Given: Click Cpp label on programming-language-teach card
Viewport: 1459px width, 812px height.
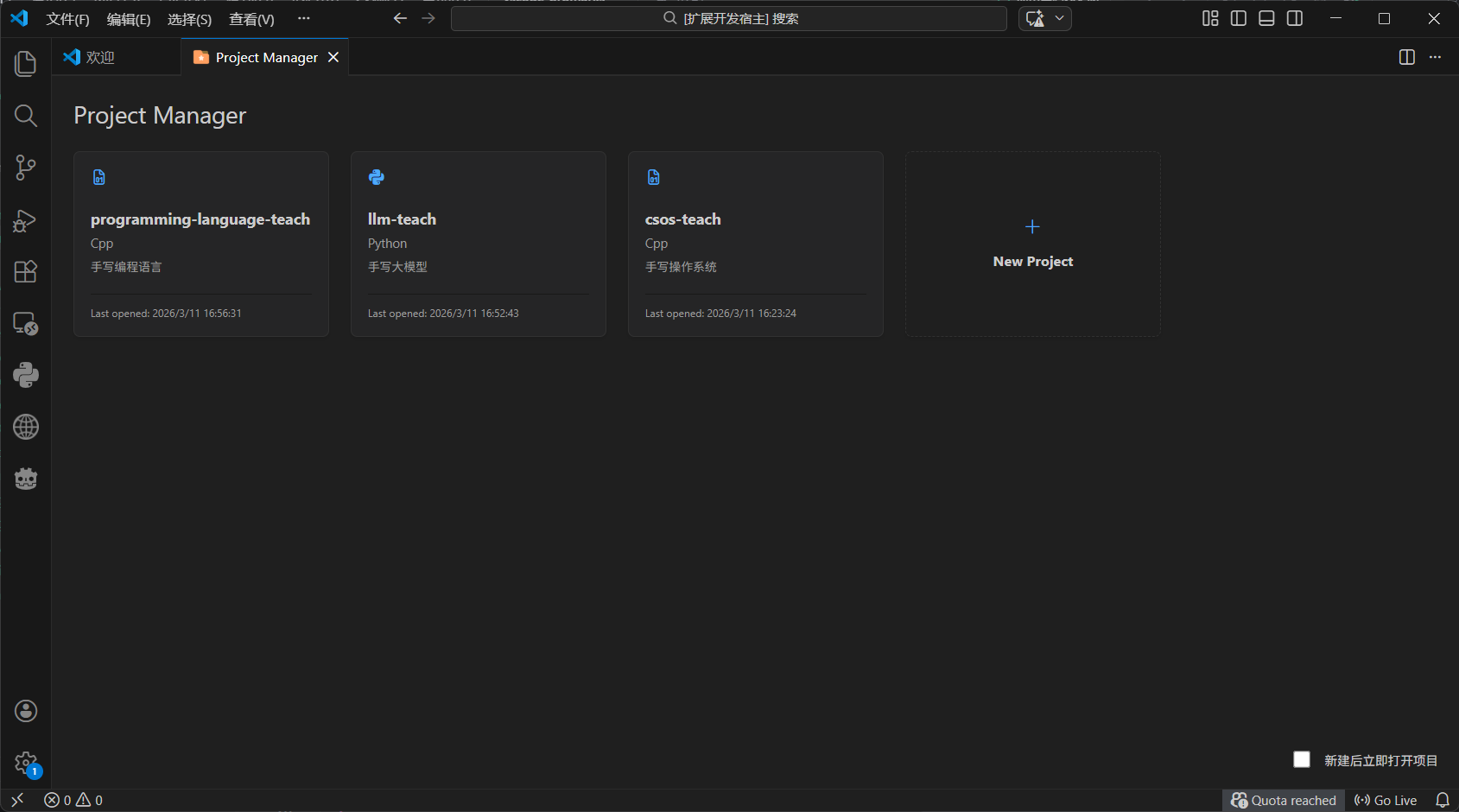Looking at the screenshot, I should click(102, 244).
